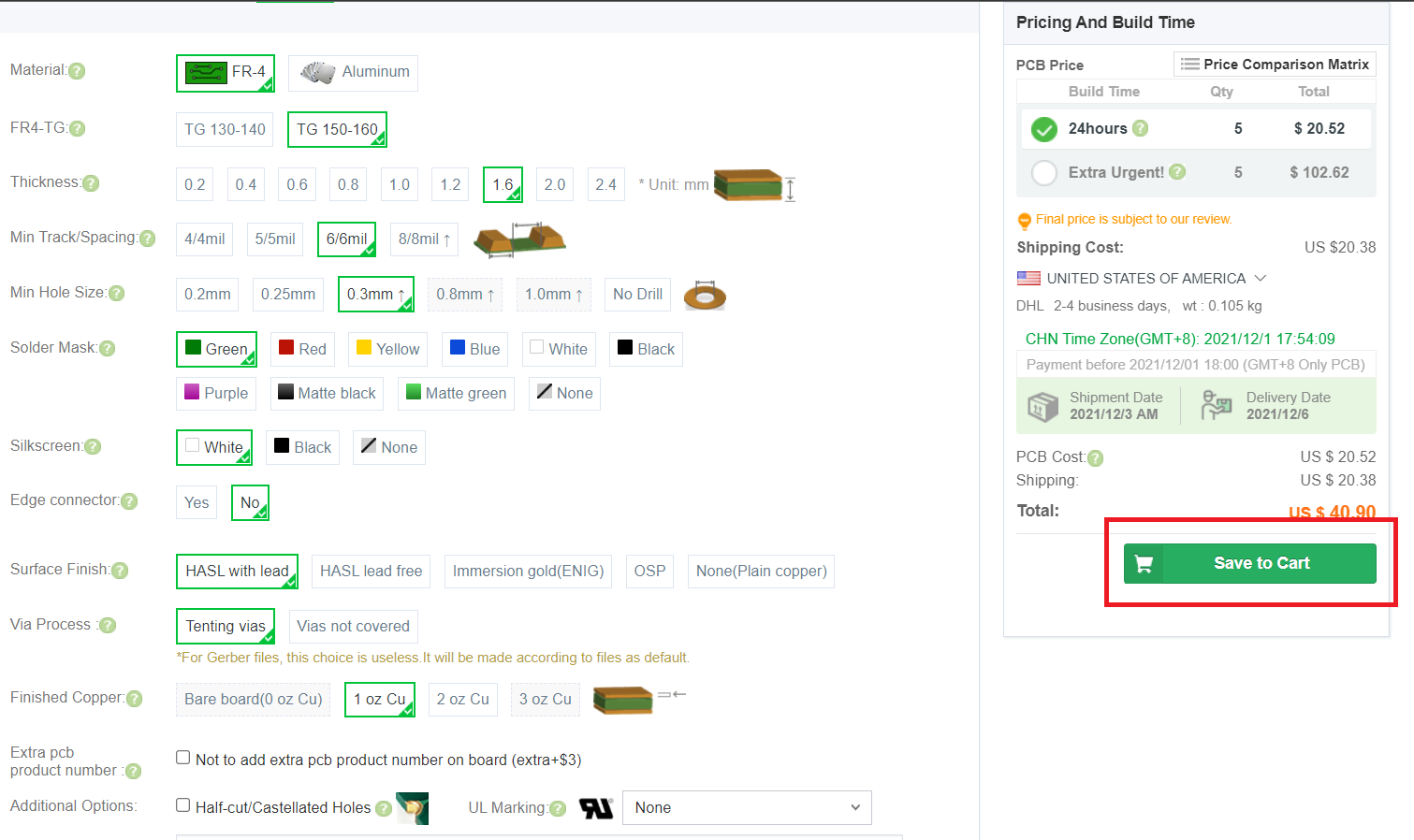Image resolution: width=1414 pixels, height=840 pixels.
Task: Set board thickness to 2.0 mm
Action: tap(554, 185)
